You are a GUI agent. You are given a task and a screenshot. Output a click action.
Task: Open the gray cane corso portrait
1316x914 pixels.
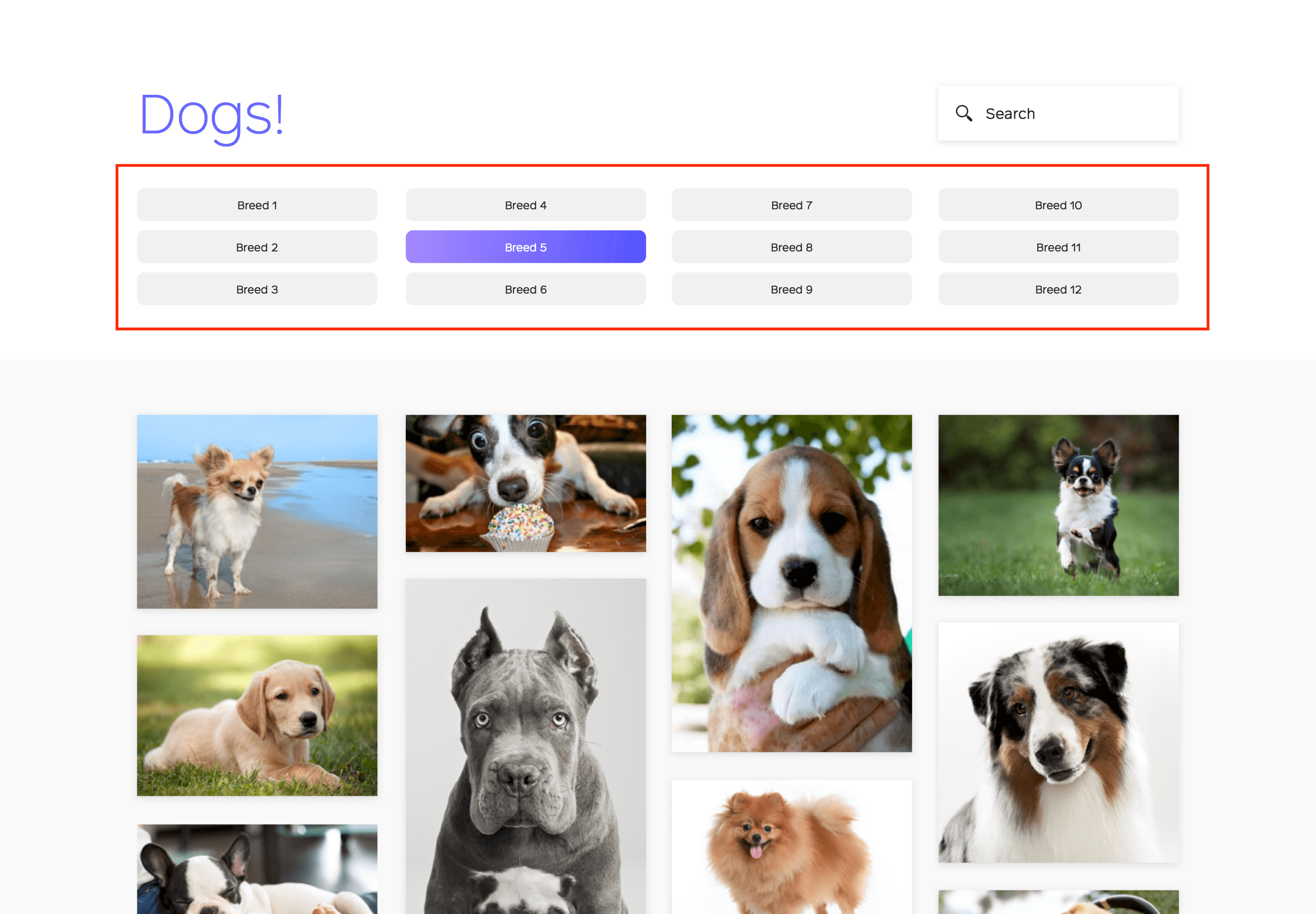click(526, 745)
